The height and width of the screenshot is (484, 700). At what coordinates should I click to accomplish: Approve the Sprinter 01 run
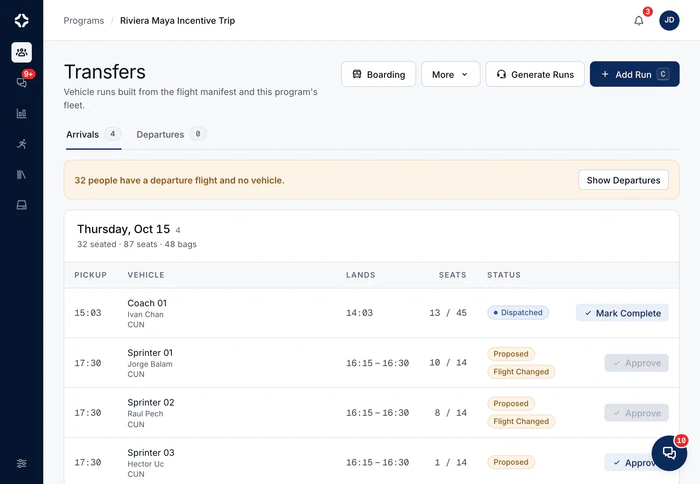tap(637, 363)
